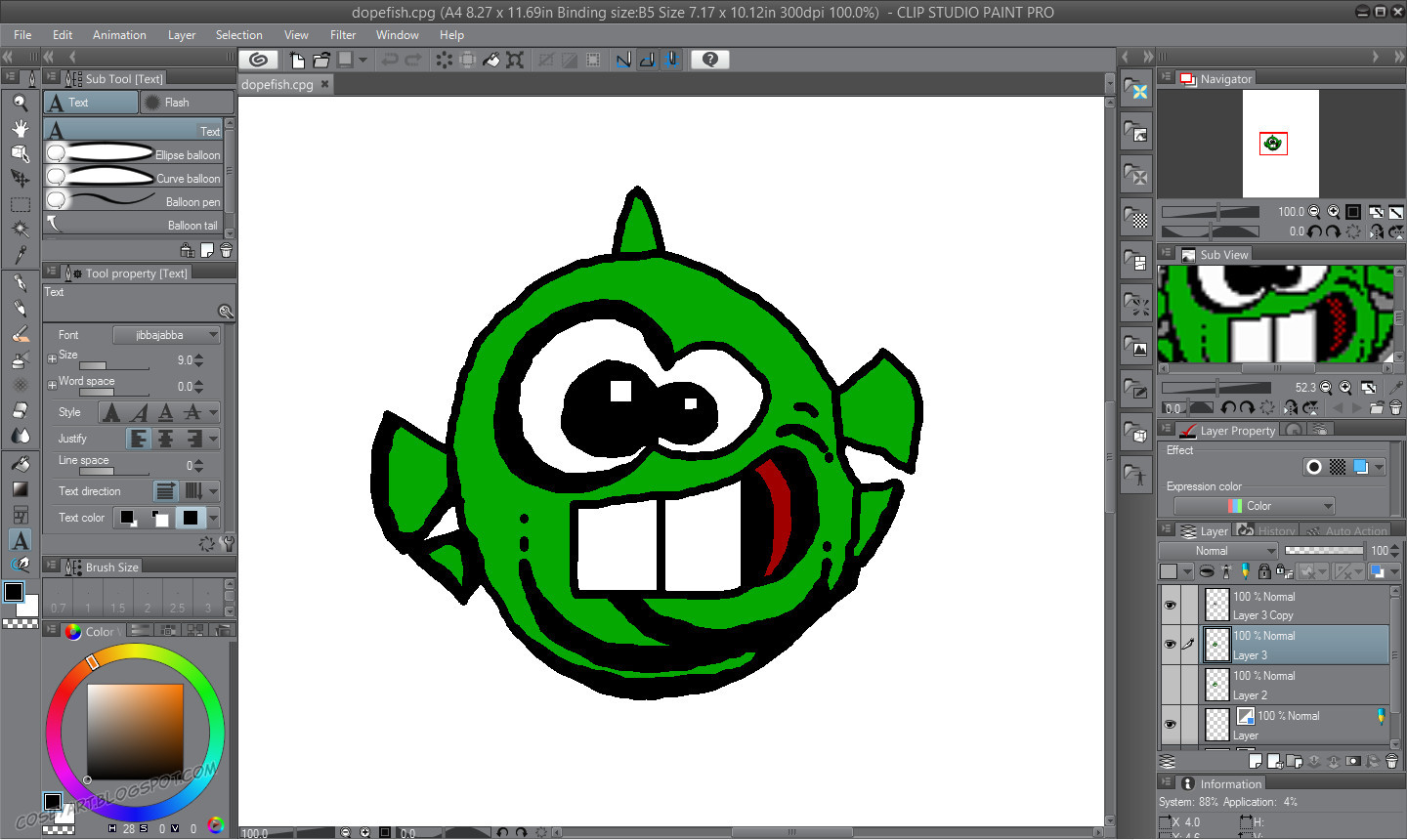Align text left justify button
This screenshot has height=840, width=1407.
click(x=139, y=439)
